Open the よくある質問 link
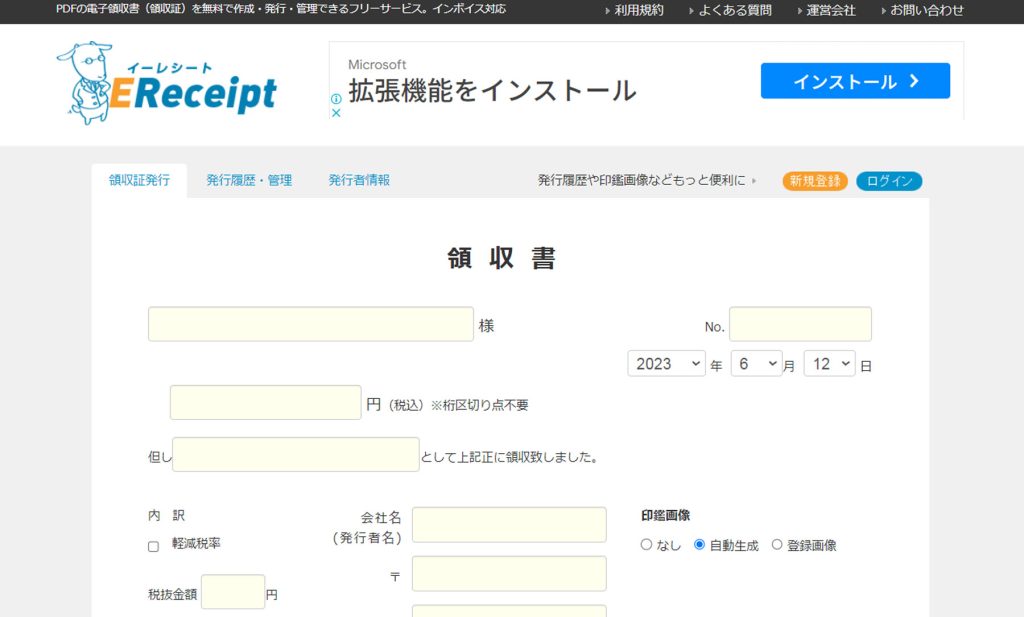This screenshot has width=1024, height=617. click(734, 11)
